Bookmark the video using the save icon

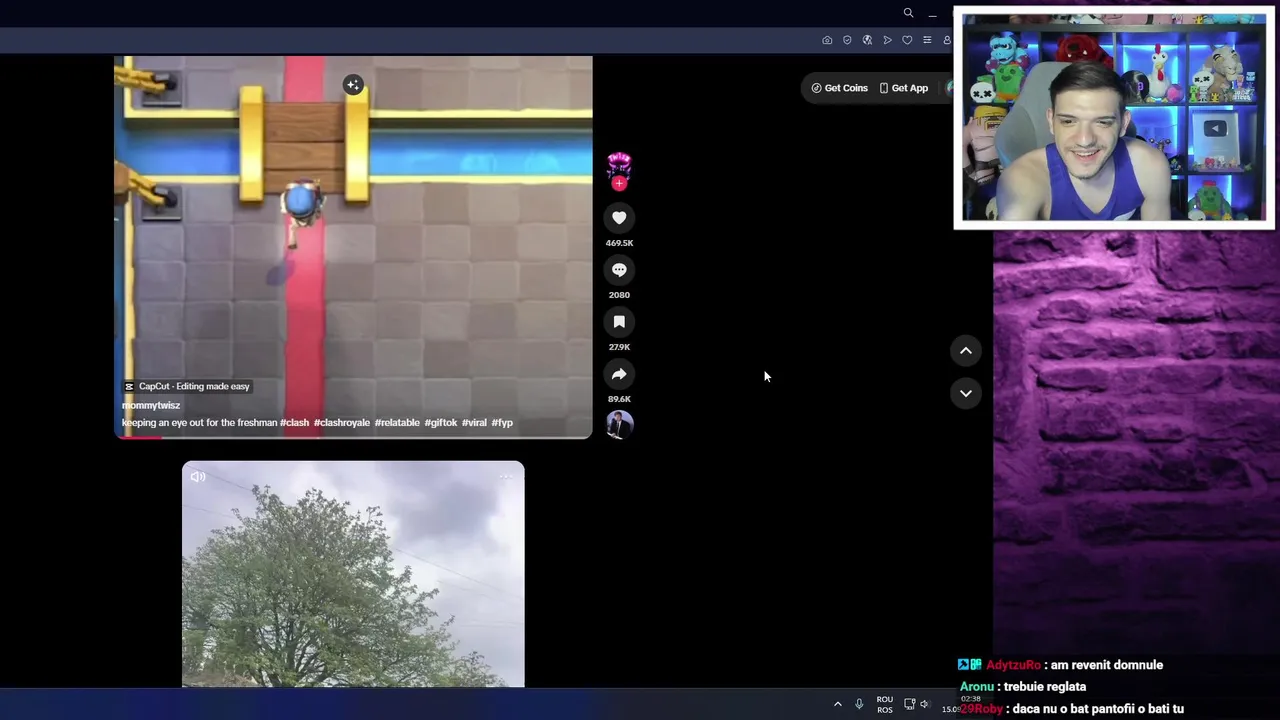(619, 322)
